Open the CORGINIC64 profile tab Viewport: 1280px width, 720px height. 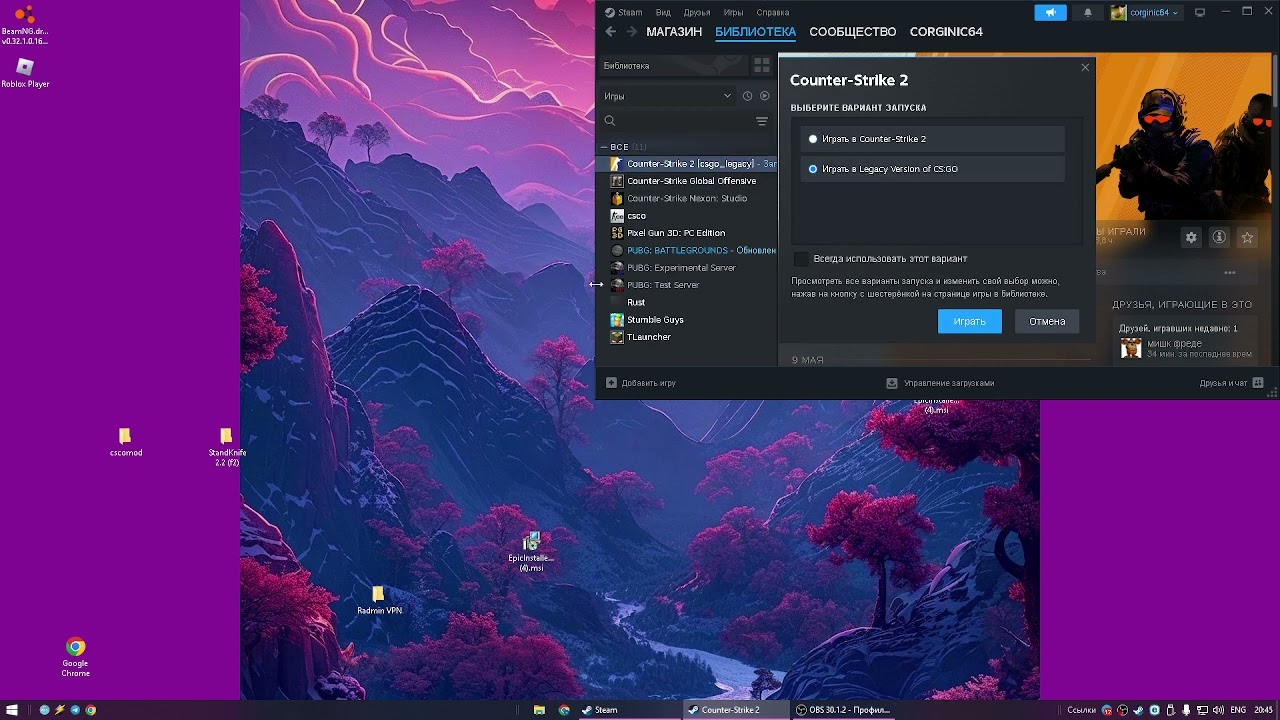[946, 32]
